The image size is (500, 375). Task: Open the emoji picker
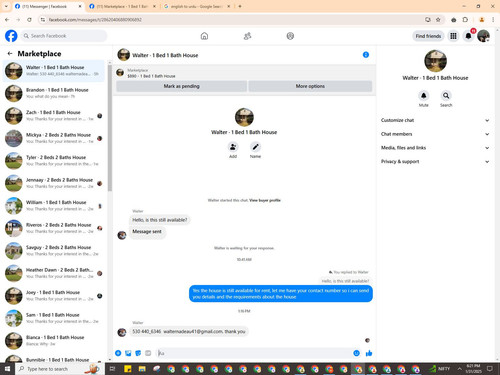pos(356,353)
